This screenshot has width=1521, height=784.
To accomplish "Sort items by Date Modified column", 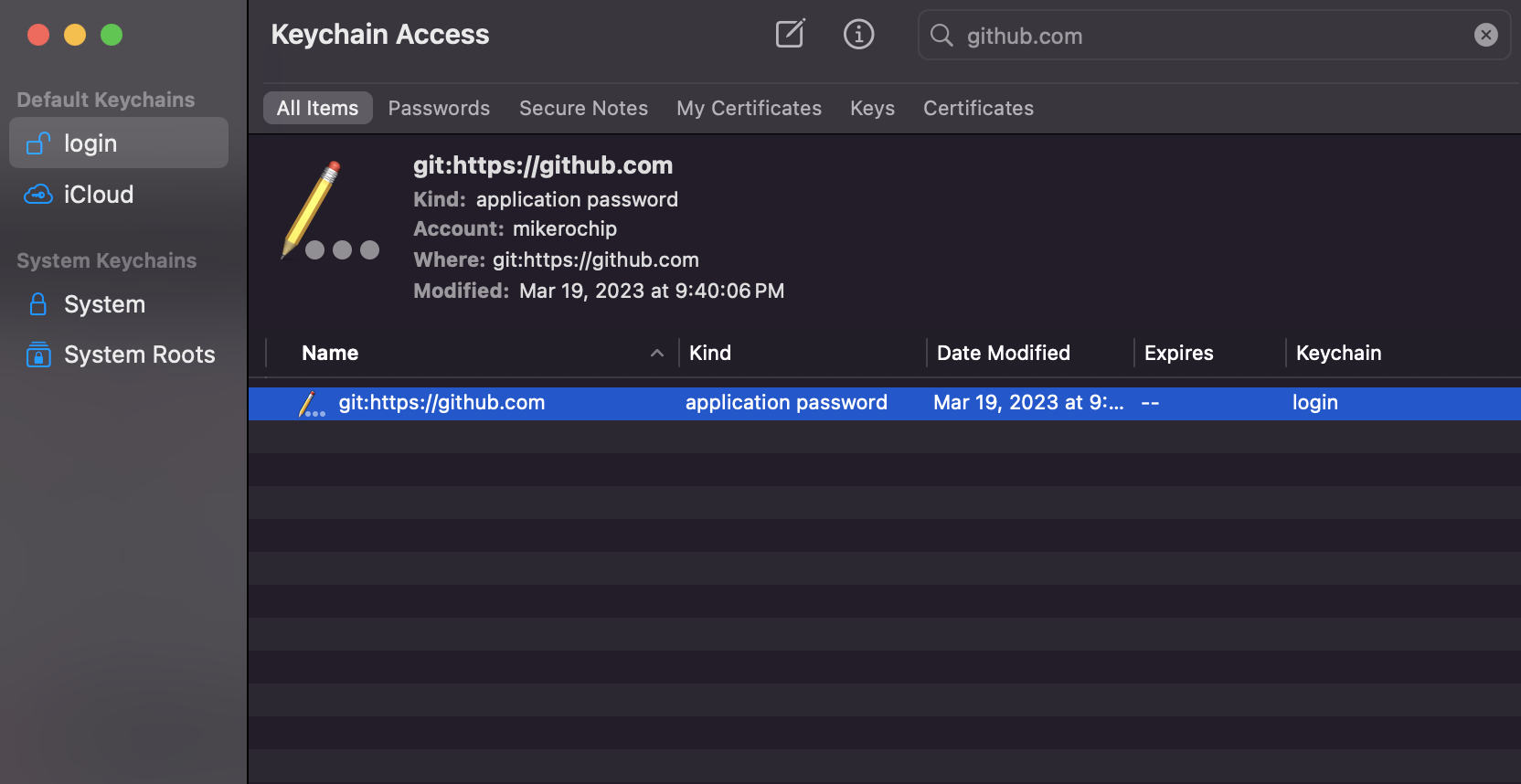I will (x=1003, y=353).
